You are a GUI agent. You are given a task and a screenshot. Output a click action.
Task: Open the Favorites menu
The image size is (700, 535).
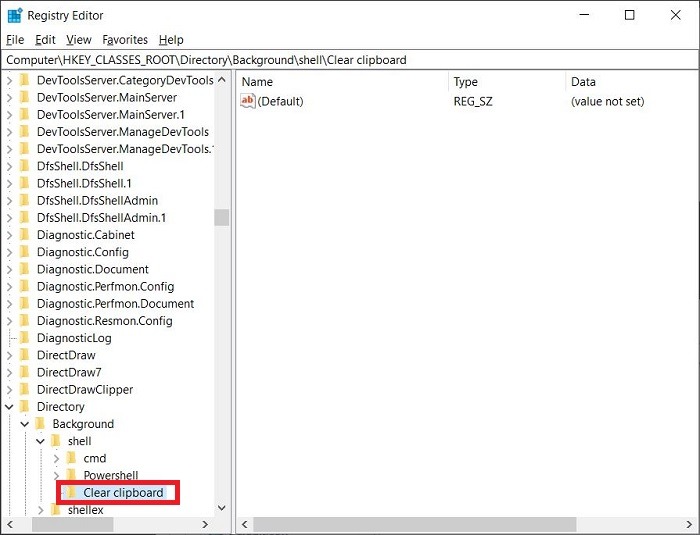tap(125, 40)
